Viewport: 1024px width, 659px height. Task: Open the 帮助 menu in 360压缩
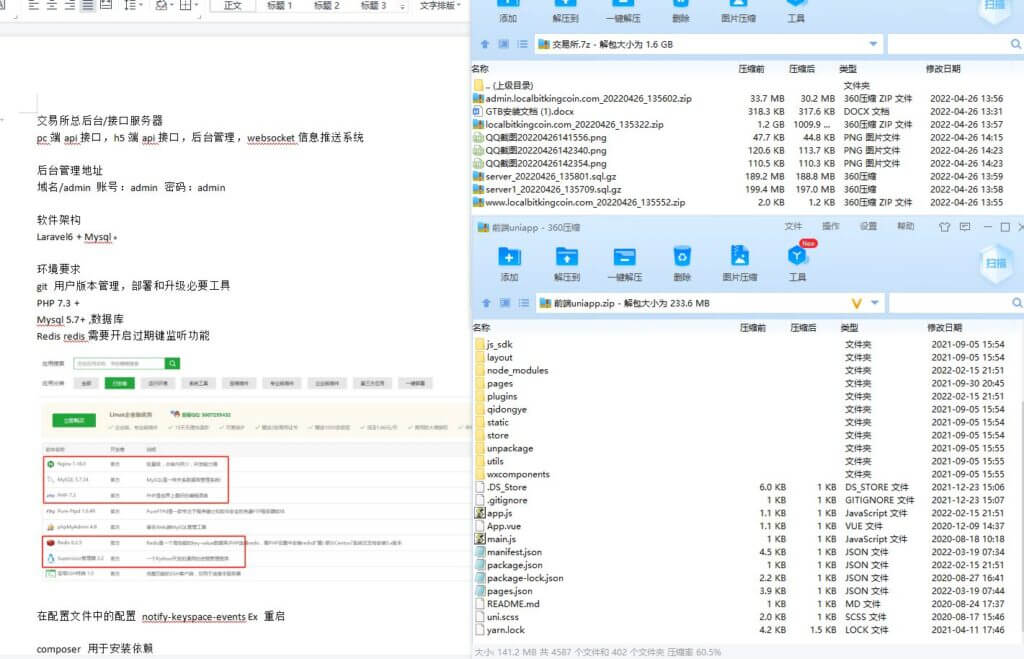point(906,227)
